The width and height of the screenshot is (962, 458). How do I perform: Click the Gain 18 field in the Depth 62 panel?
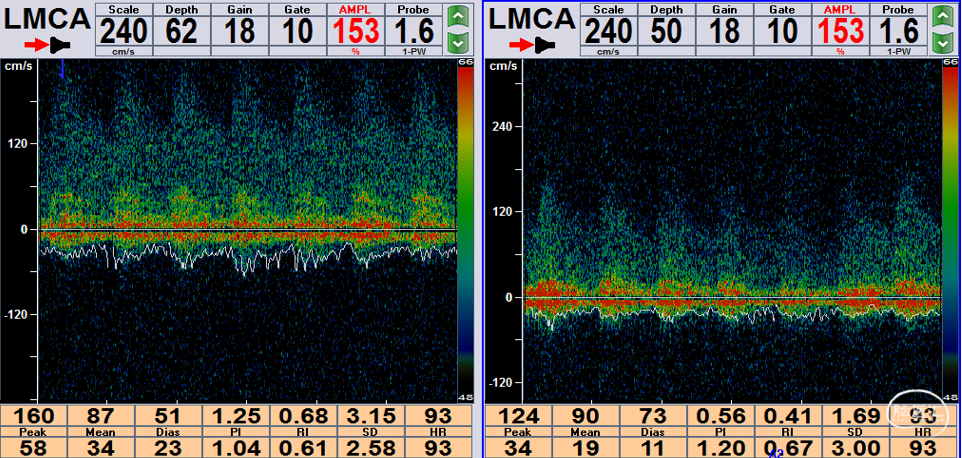239,30
